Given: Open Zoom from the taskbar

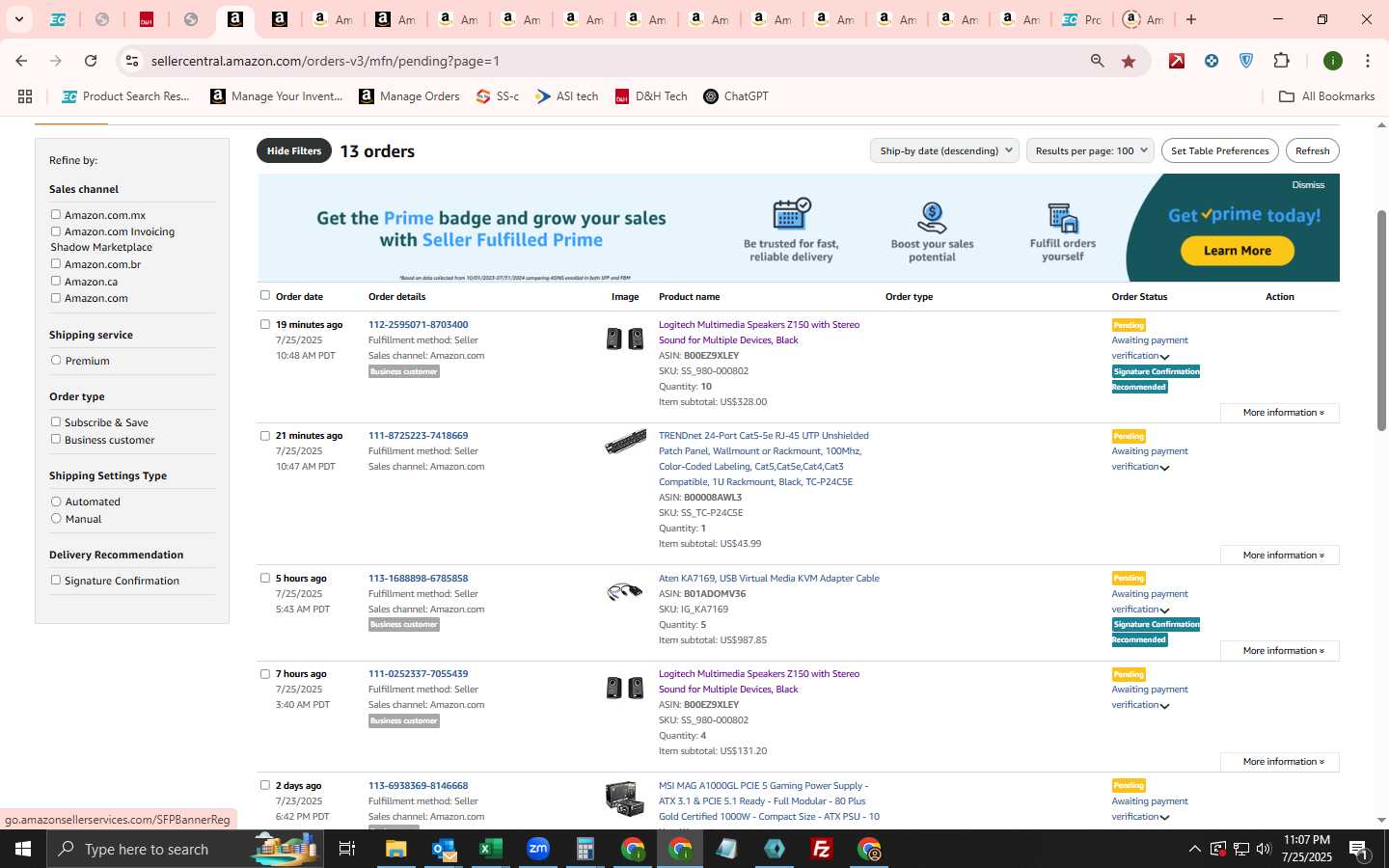Looking at the screenshot, I should pos(538,849).
